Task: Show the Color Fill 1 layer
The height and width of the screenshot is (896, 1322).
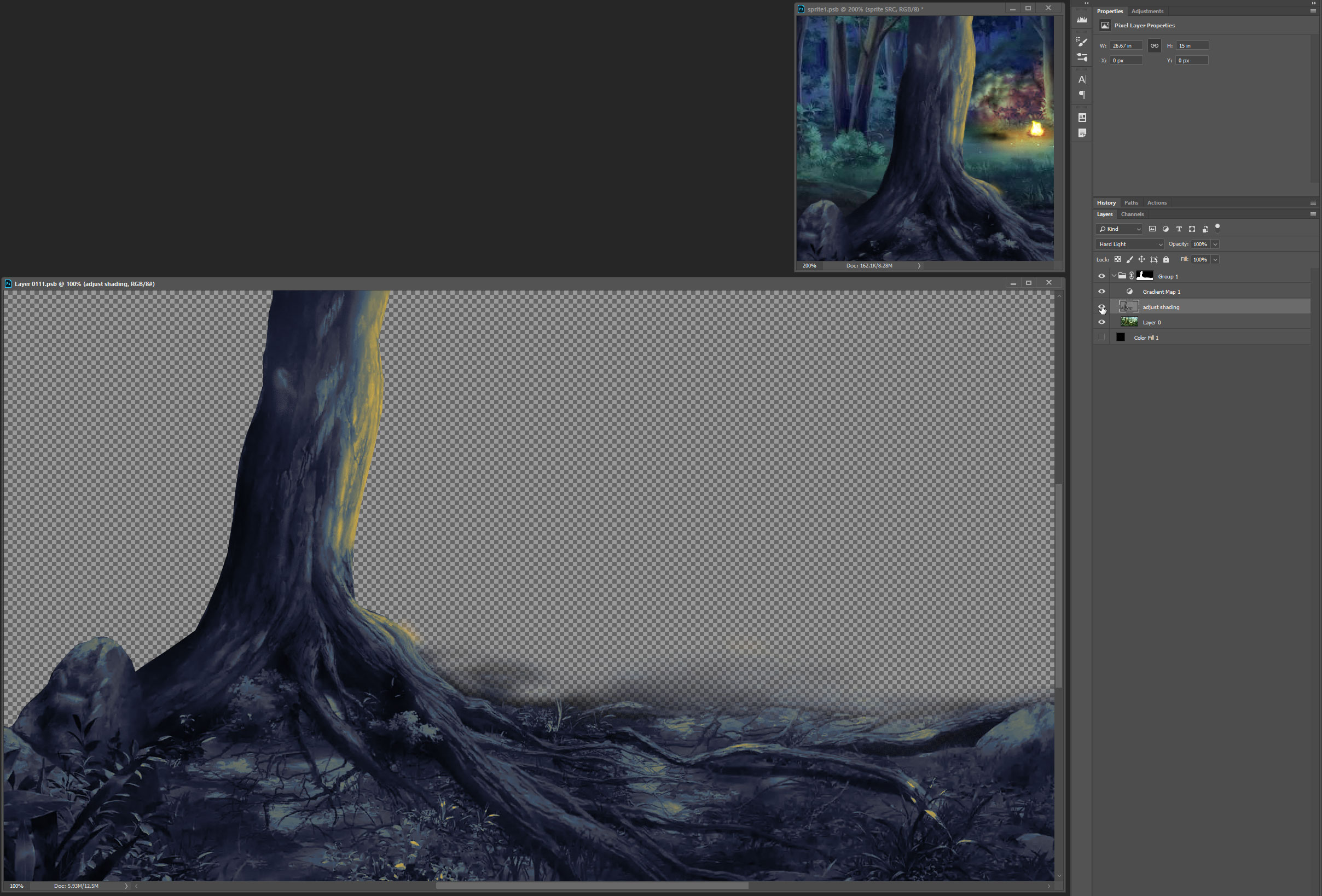Action: tap(1101, 338)
